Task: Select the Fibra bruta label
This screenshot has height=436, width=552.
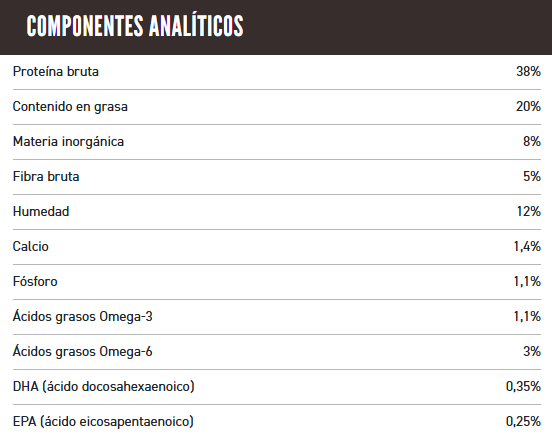Action: click(46, 176)
